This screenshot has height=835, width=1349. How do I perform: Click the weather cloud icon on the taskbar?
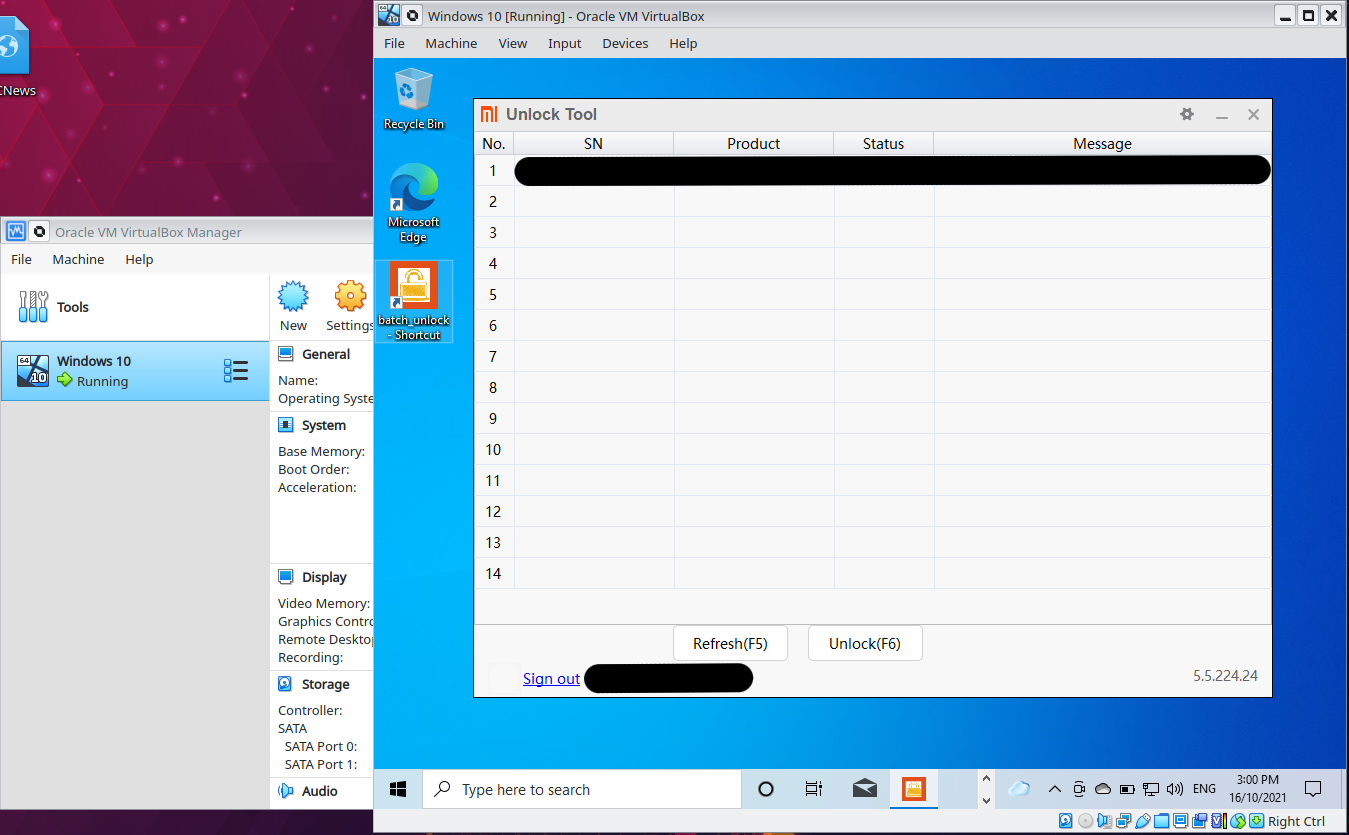coord(1019,789)
